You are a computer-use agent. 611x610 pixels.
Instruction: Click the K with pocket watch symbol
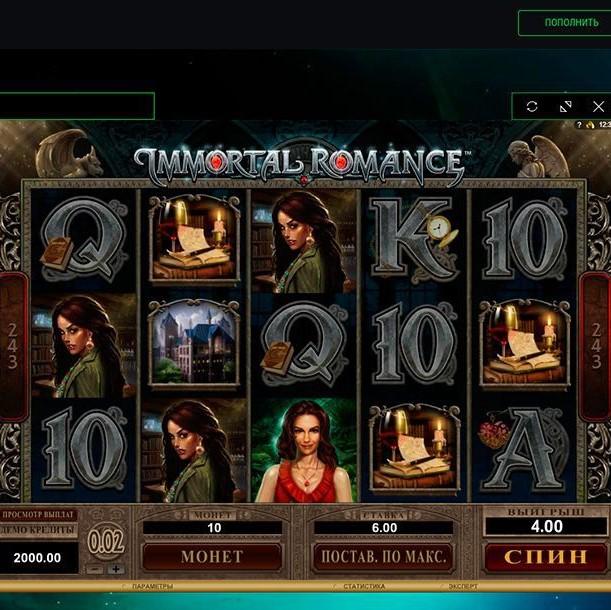pos(414,241)
